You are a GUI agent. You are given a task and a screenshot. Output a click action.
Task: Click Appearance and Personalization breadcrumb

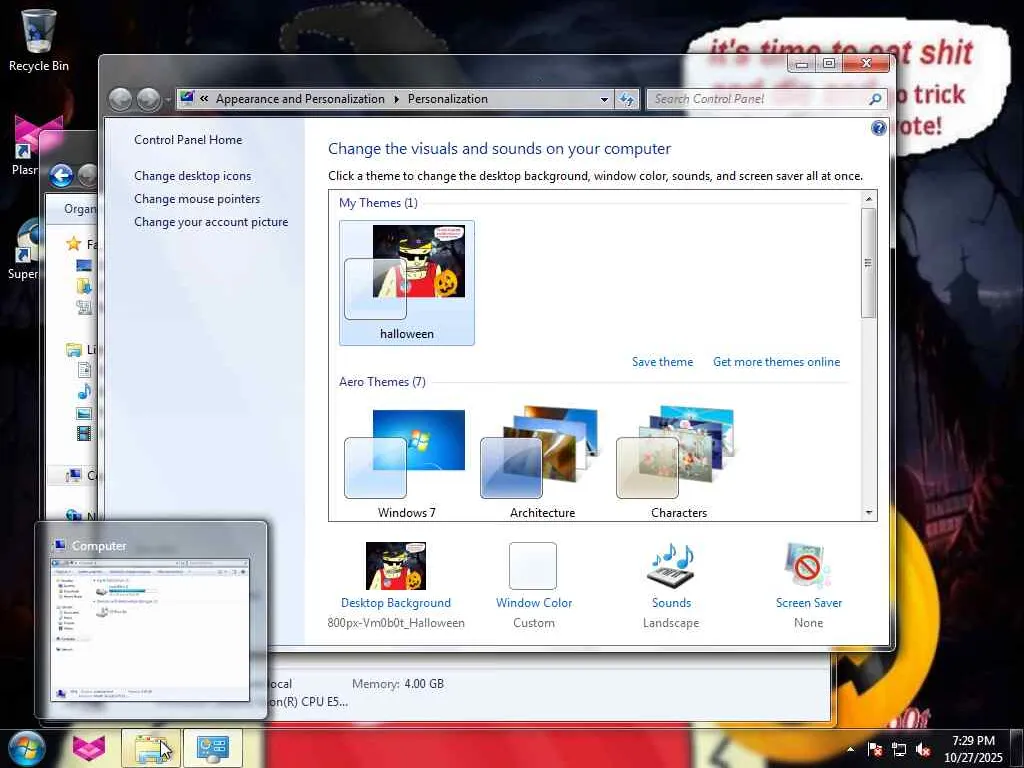(x=300, y=99)
